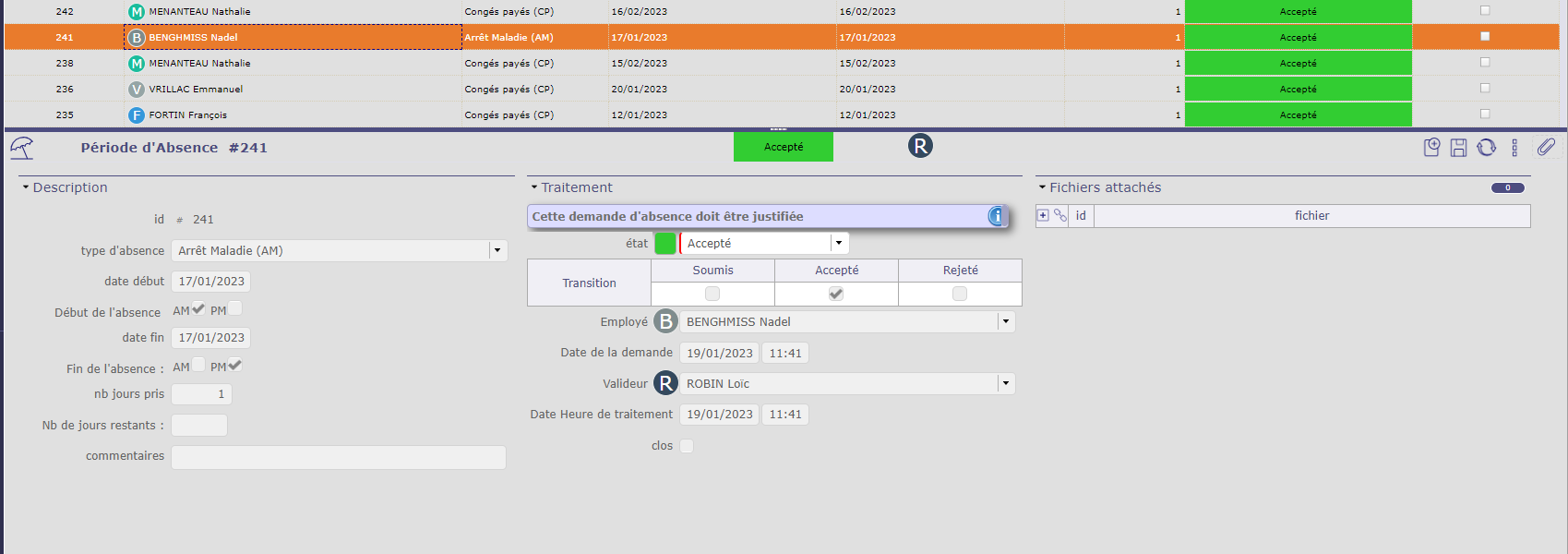Tick the checkbox in row 242
The image size is (1568, 554).
(1485, 10)
